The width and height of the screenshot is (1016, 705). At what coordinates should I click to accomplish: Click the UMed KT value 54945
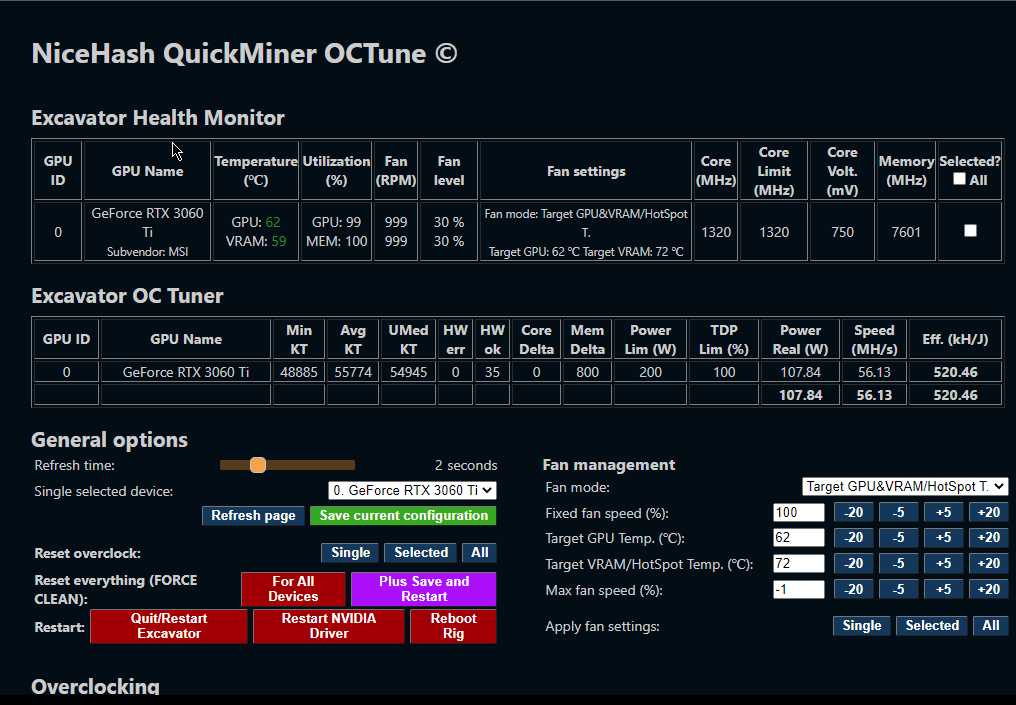[x=408, y=372]
